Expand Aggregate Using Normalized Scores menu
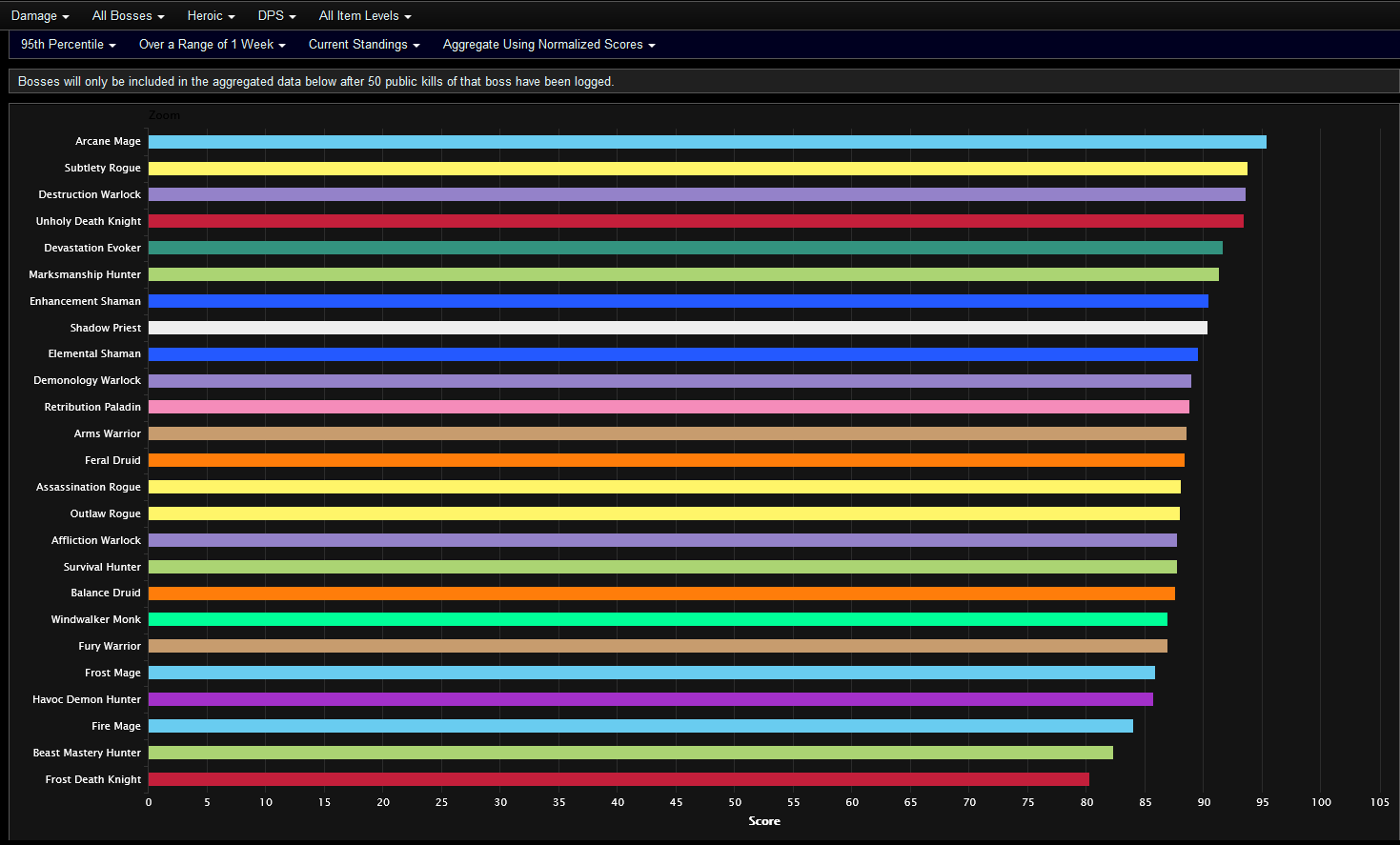Screen dimensions: 1400x845 [548, 45]
